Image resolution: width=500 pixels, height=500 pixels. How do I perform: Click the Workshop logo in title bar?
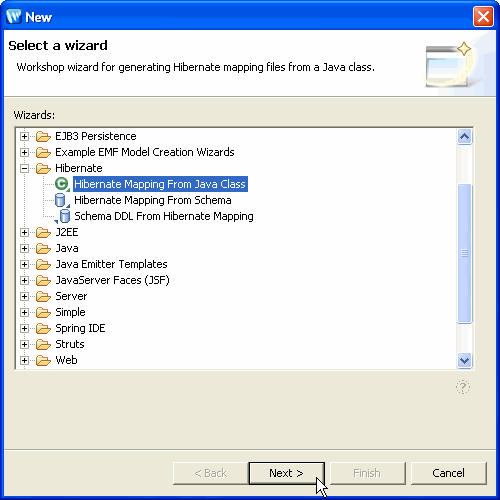[x=14, y=16]
